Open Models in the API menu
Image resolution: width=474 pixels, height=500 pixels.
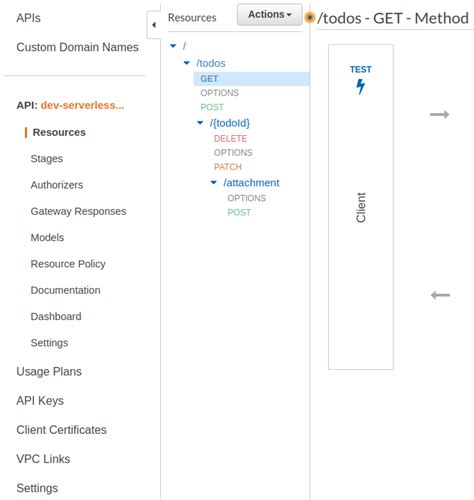pos(47,238)
